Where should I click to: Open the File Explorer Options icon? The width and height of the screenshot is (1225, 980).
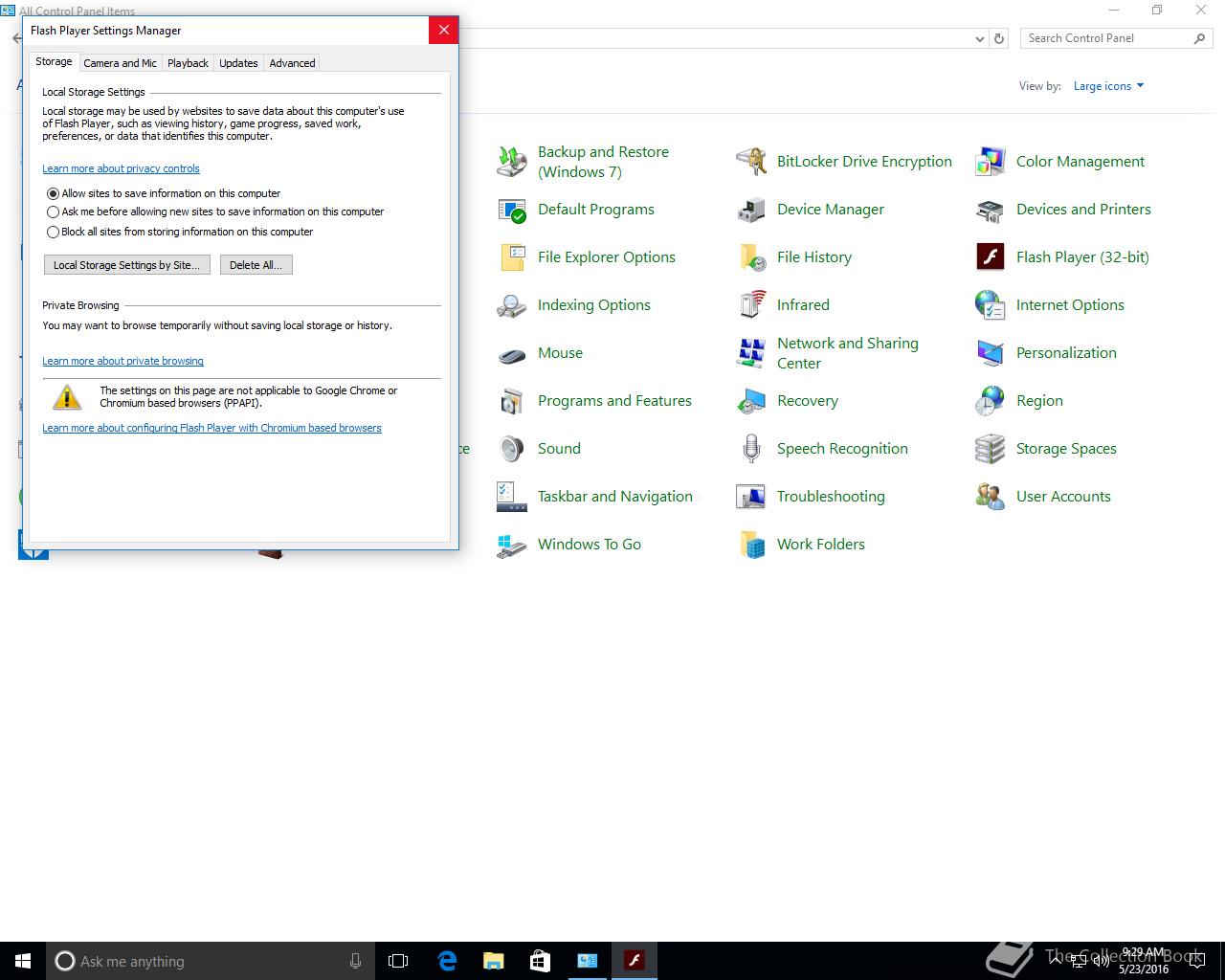(512, 257)
